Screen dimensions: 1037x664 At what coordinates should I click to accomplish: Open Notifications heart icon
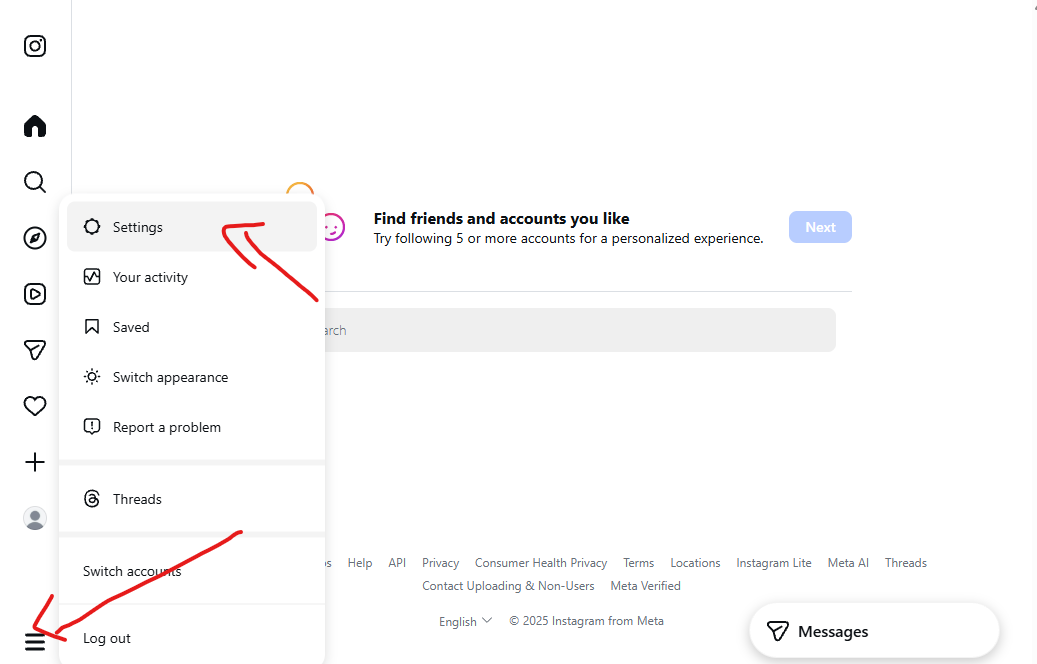pos(35,406)
